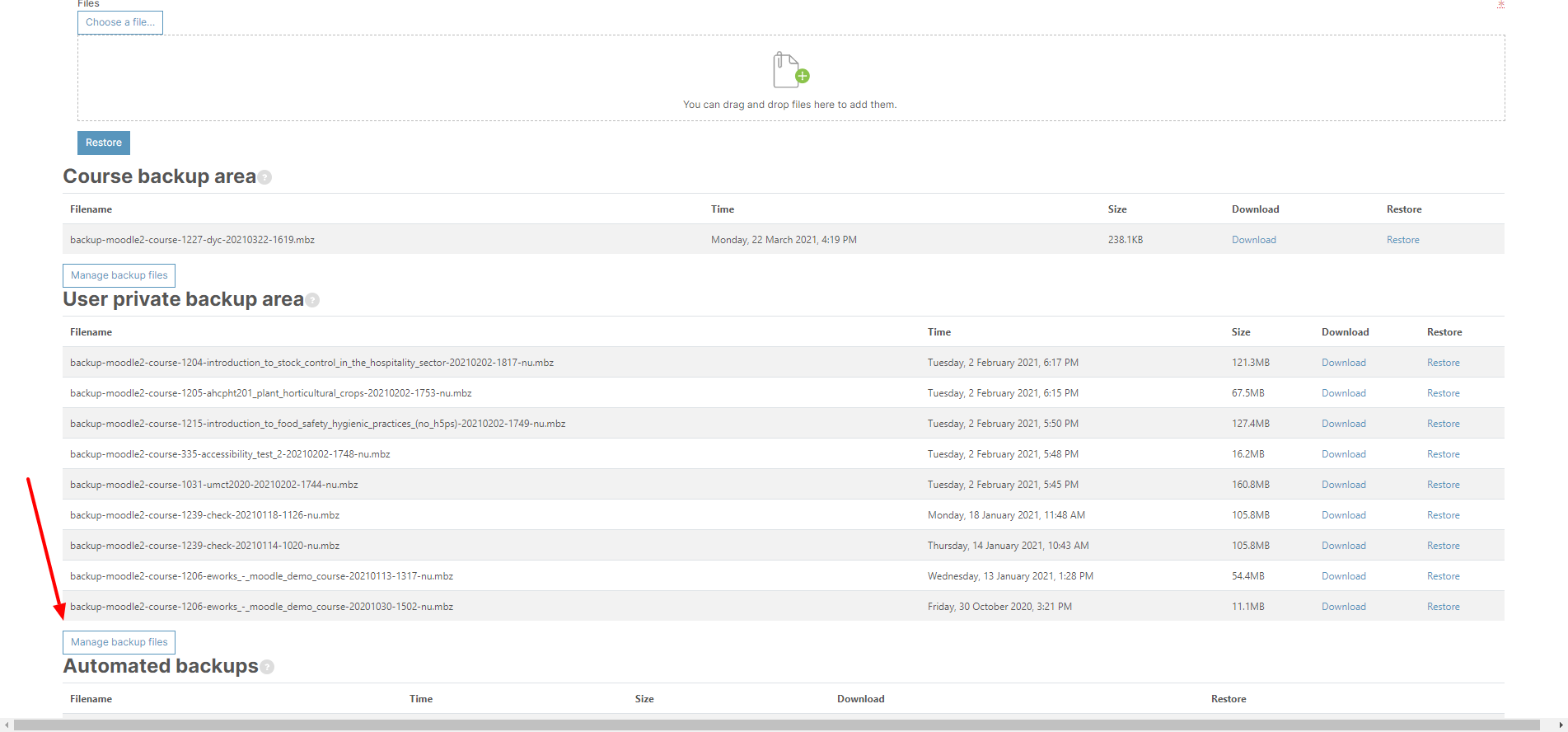Open help icon next to User private backup area

[312, 300]
